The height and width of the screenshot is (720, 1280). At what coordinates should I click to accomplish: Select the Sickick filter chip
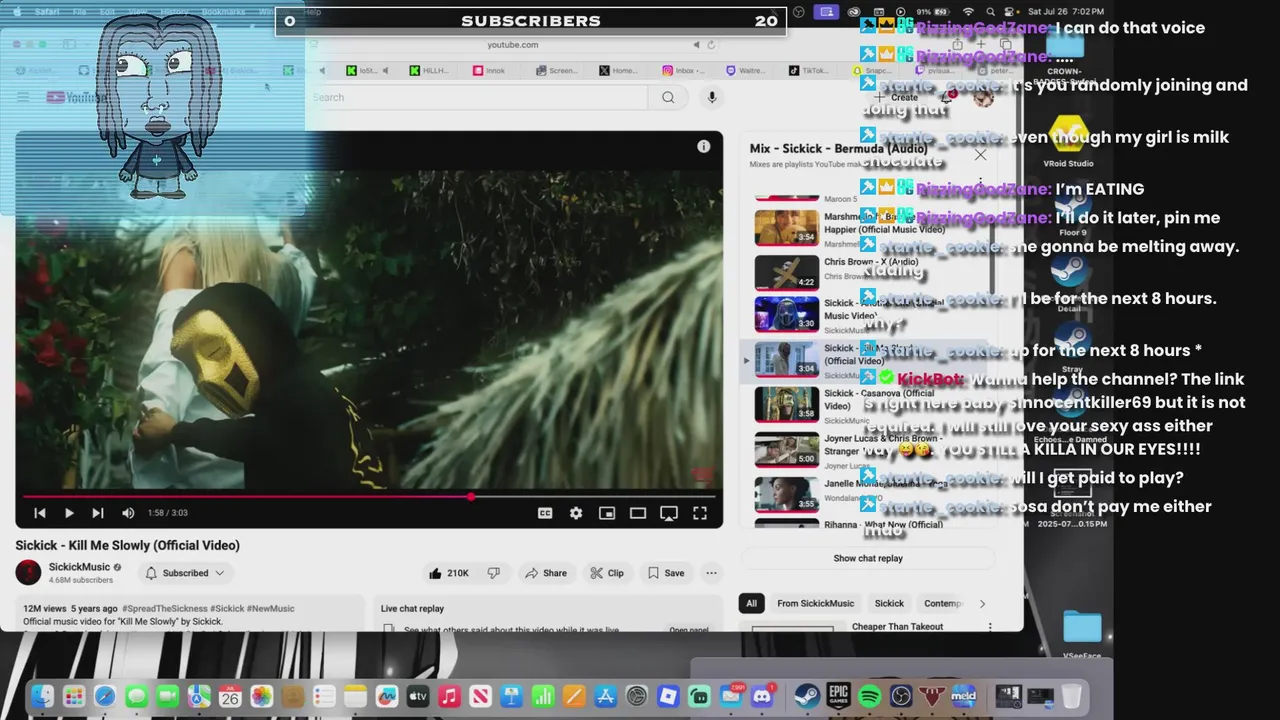coord(889,603)
